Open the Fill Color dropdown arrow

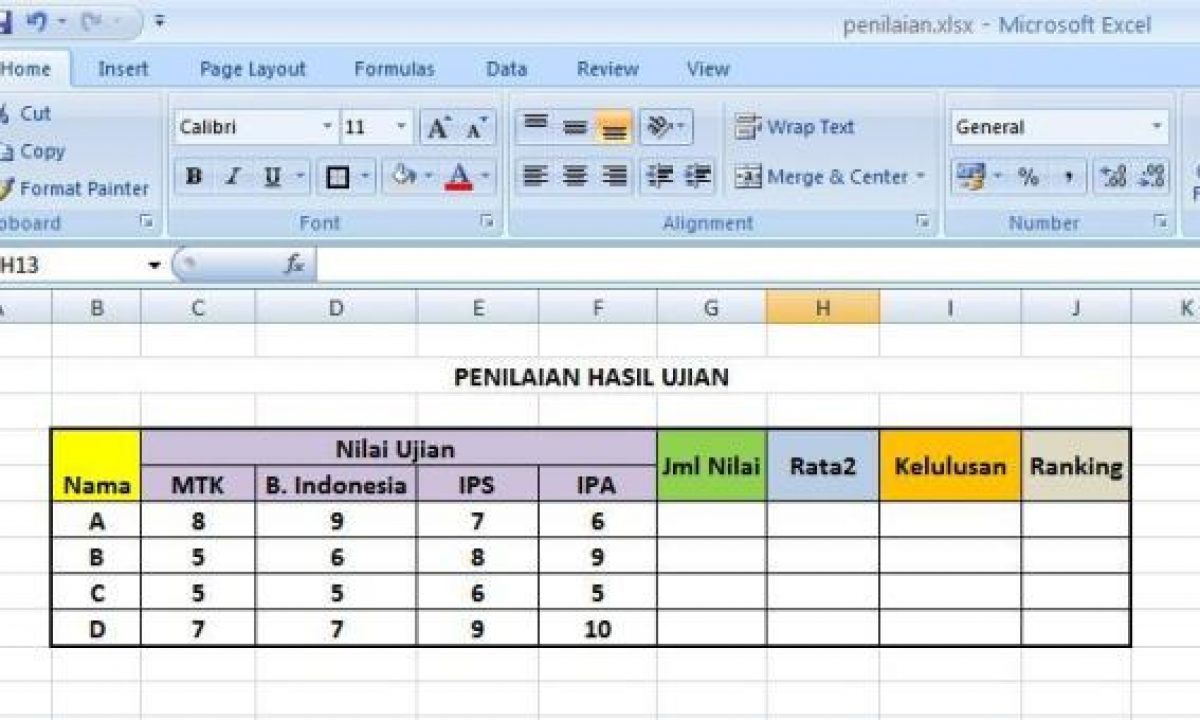click(x=429, y=177)
